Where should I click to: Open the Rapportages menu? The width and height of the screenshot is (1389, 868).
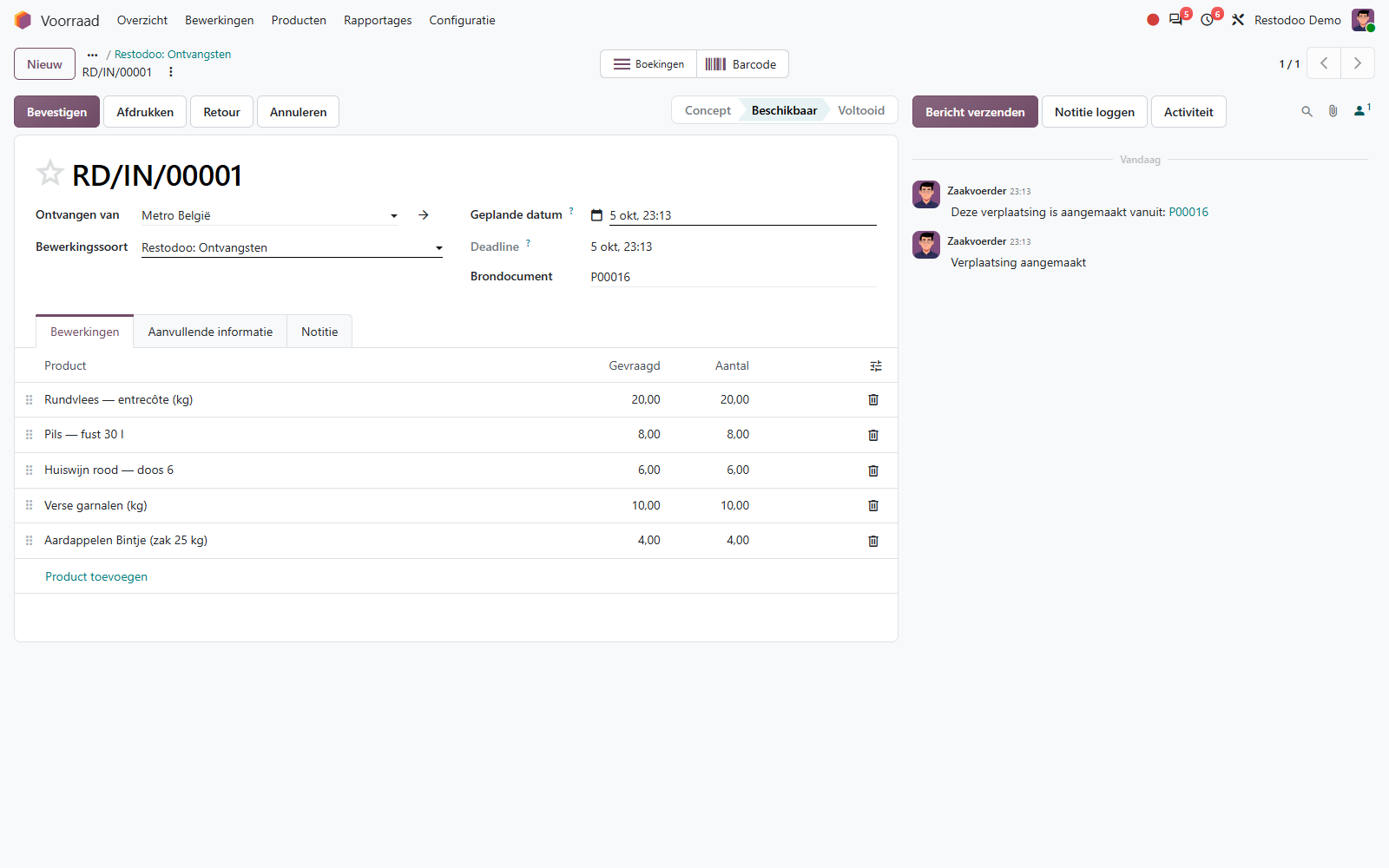click(378, 20)
